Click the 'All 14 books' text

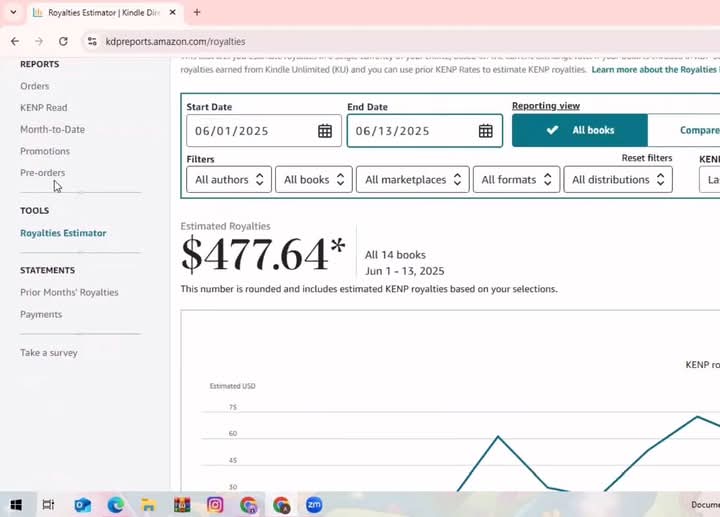[x=395, y=255]
